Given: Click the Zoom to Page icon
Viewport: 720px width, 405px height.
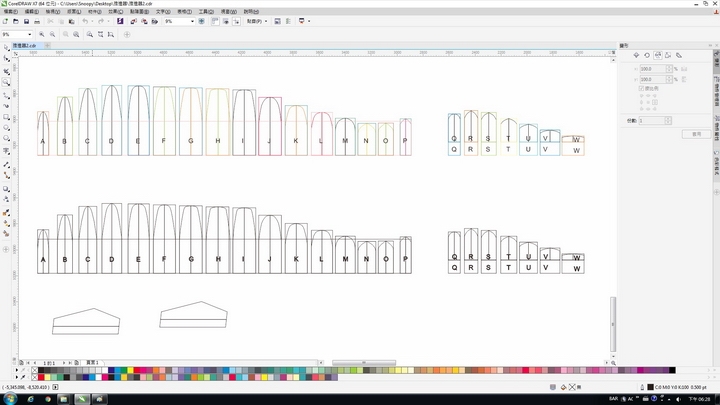Looking at the screenshot, I should pos(90,34).
